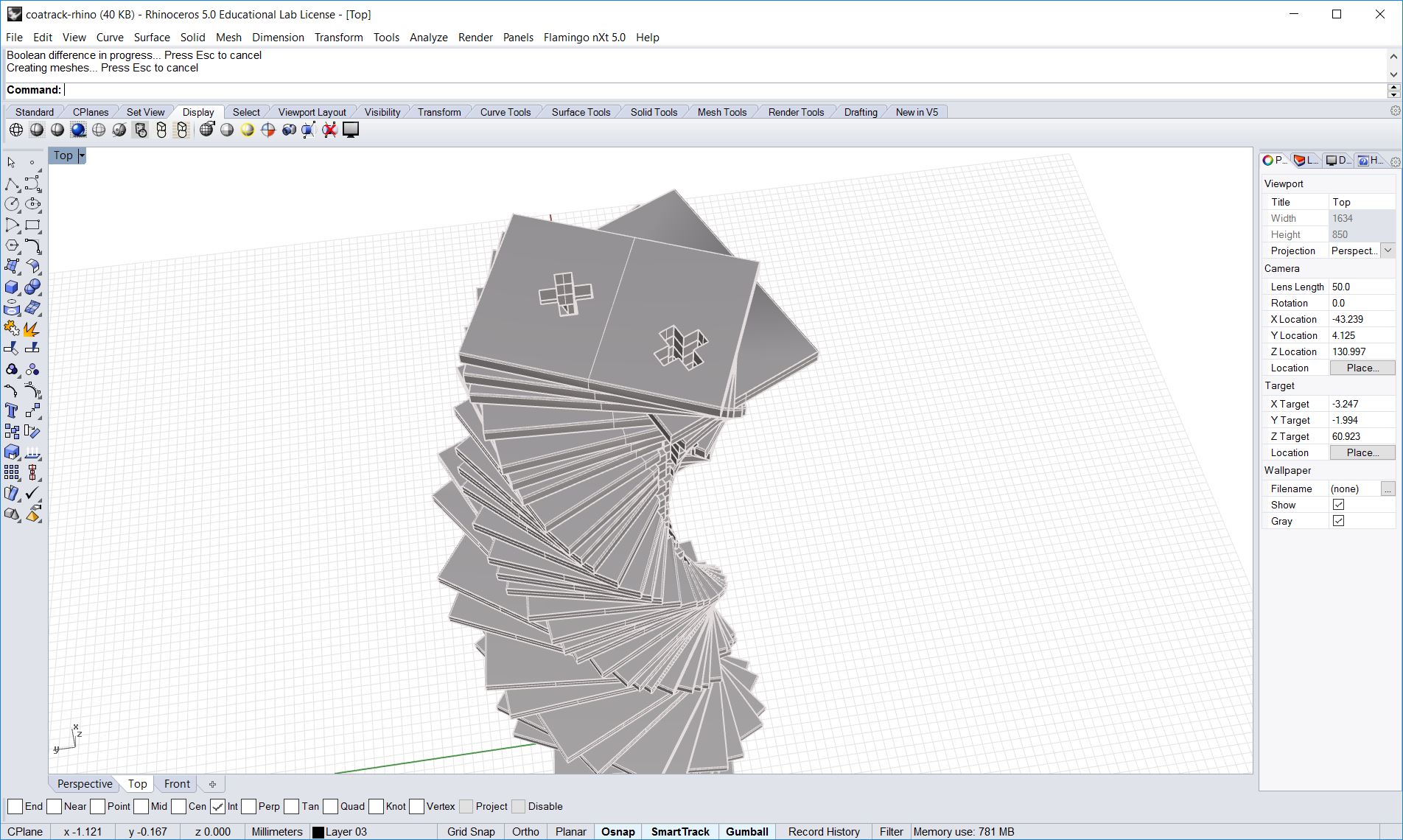This screenshot has width=1403, height=840.
Task: Switch to the Solid Tools toolbar tab
Action: 654,112
